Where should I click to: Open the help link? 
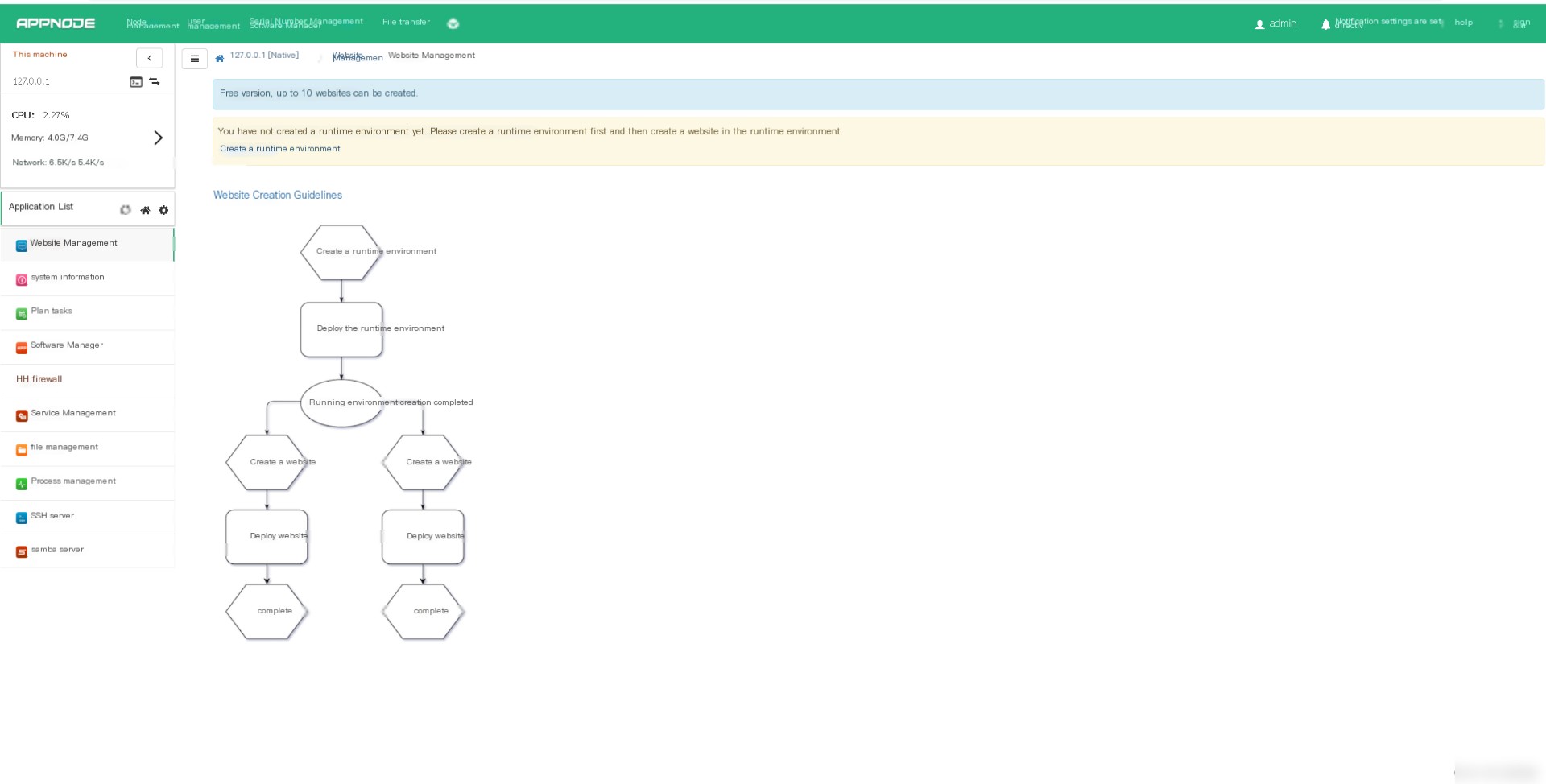1463,23
